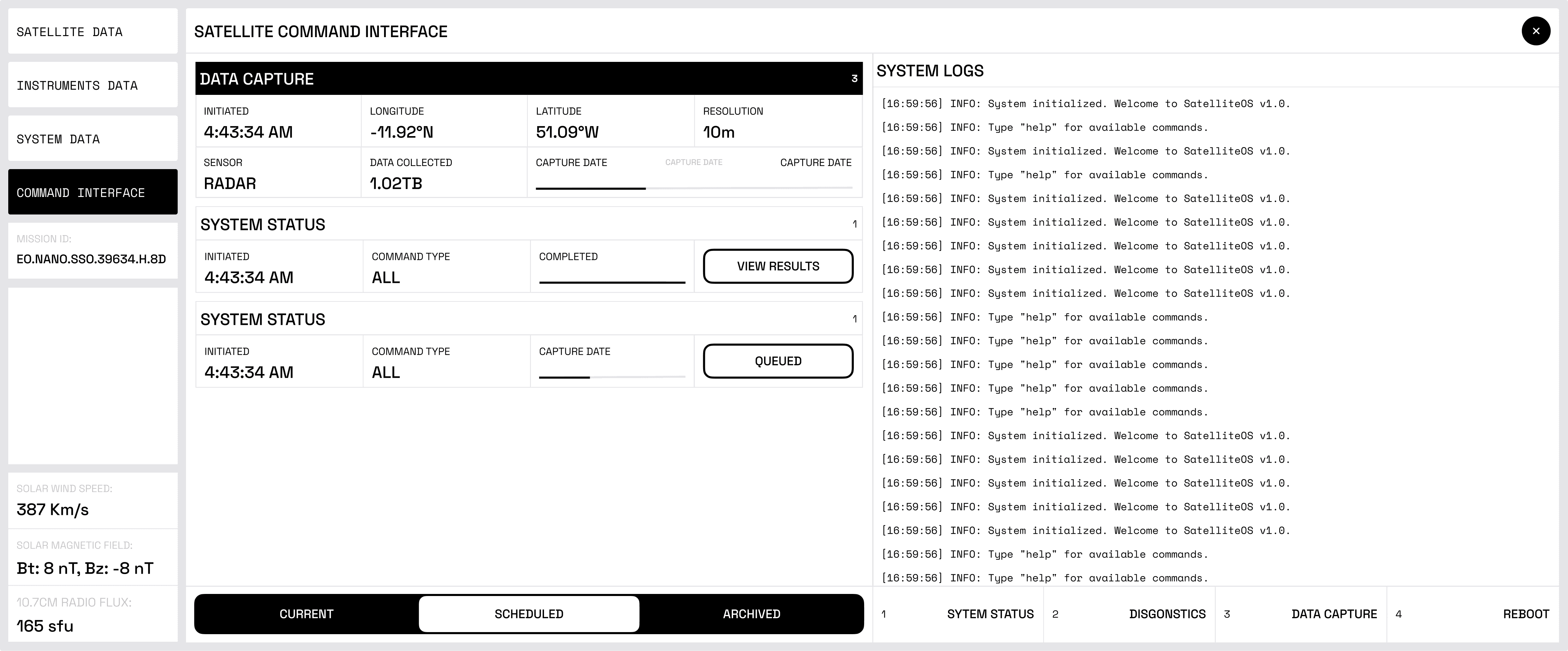Image resolution: width=1568 pixels, height=651 pixels.
Task: Click the mission ID EO.NANO.SSO.39634.H.8D
Action: 91,259
